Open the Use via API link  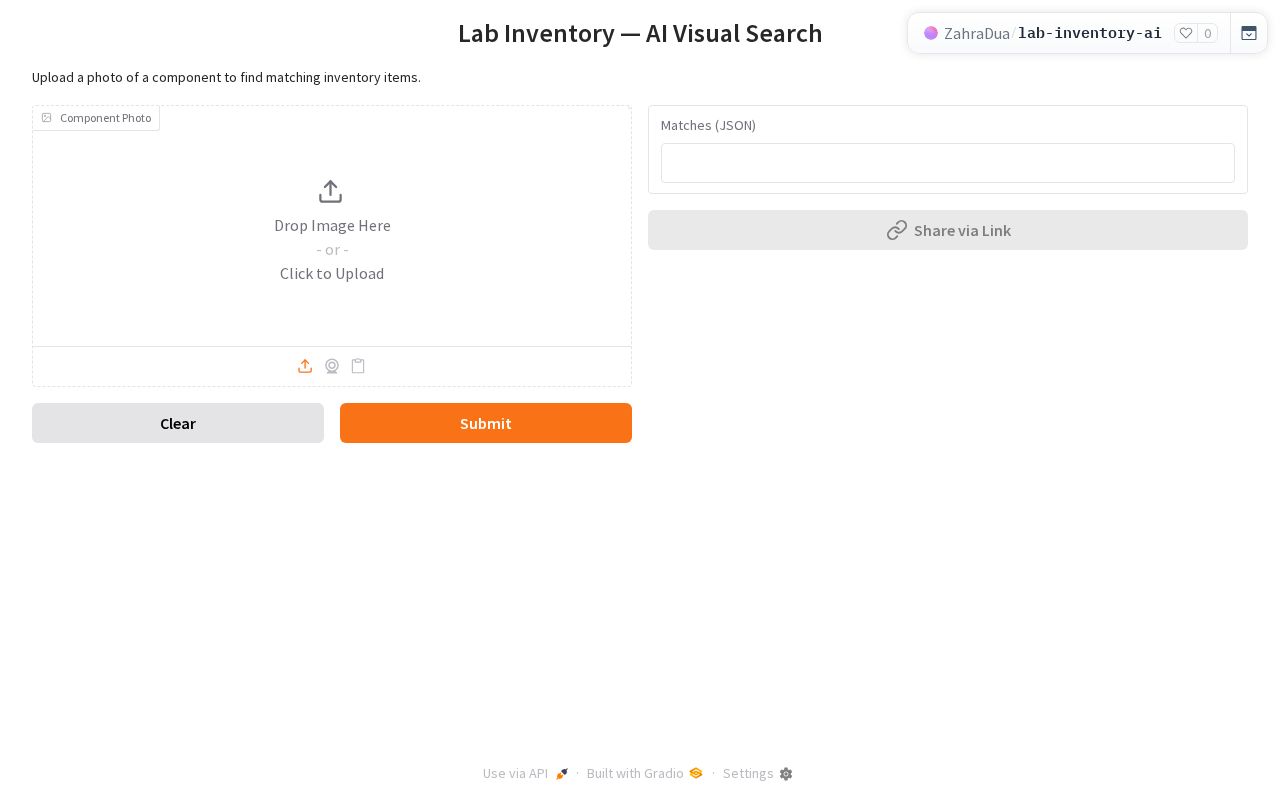526,773
